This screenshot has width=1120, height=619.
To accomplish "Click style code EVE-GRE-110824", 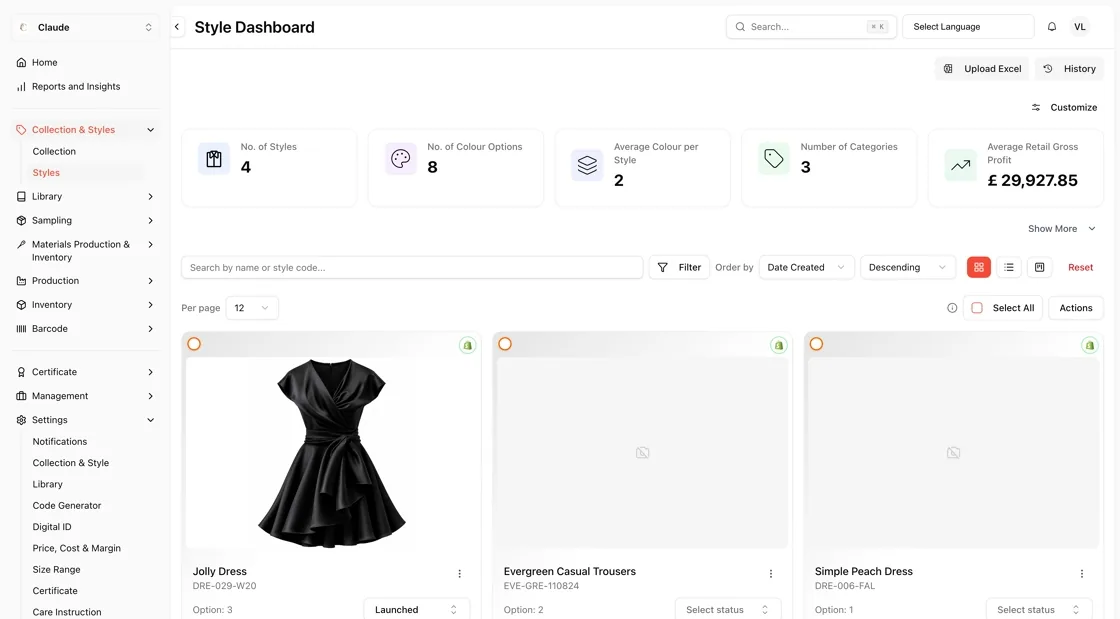I will coord(541,586).
